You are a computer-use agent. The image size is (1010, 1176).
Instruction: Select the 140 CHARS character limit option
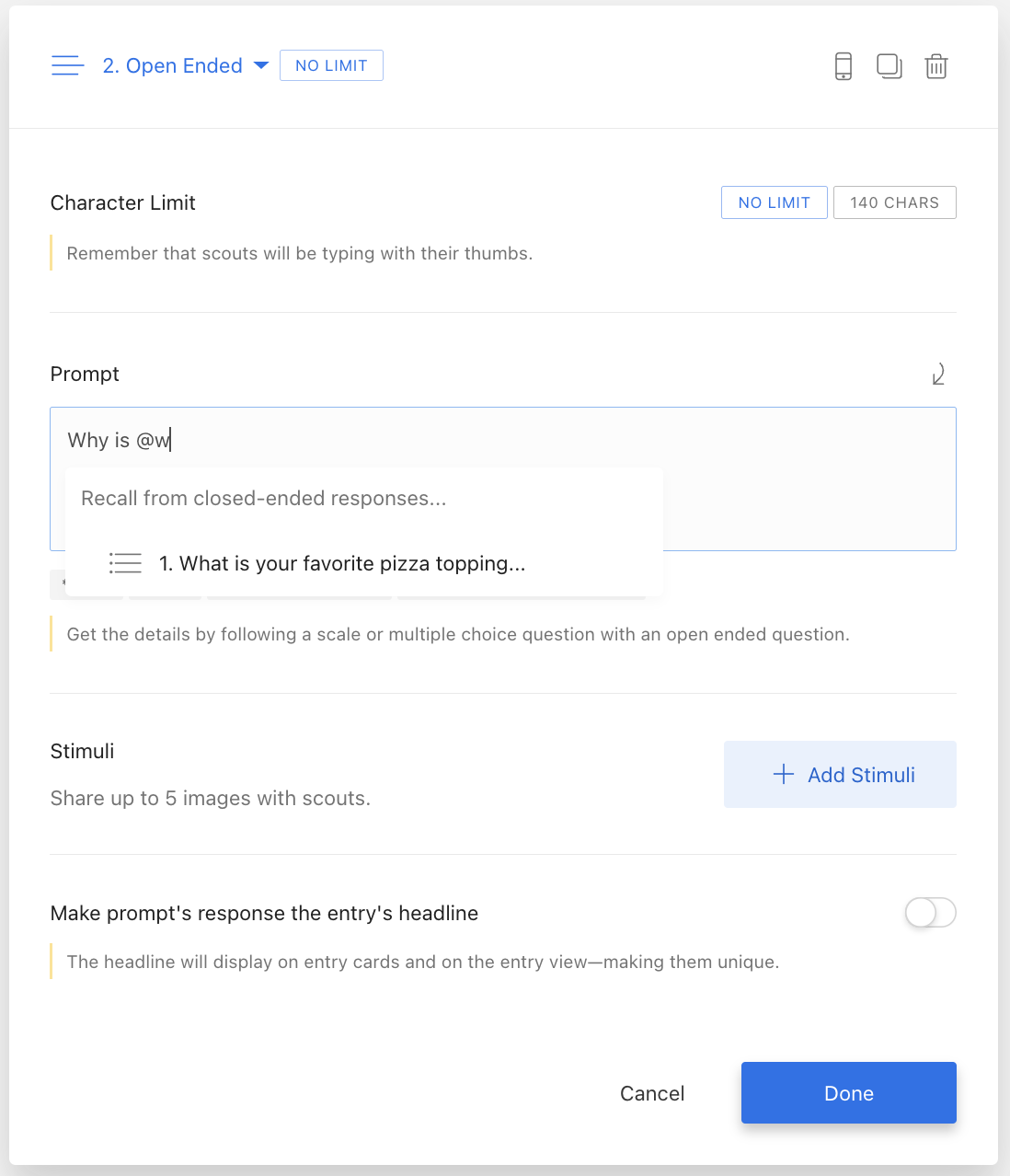[895, 202]
